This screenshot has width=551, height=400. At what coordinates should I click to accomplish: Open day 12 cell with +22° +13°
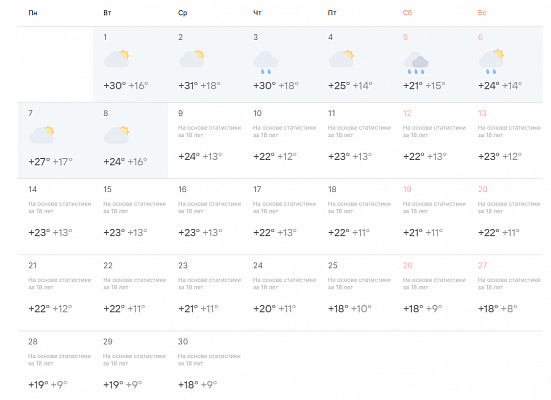[430, 141]
